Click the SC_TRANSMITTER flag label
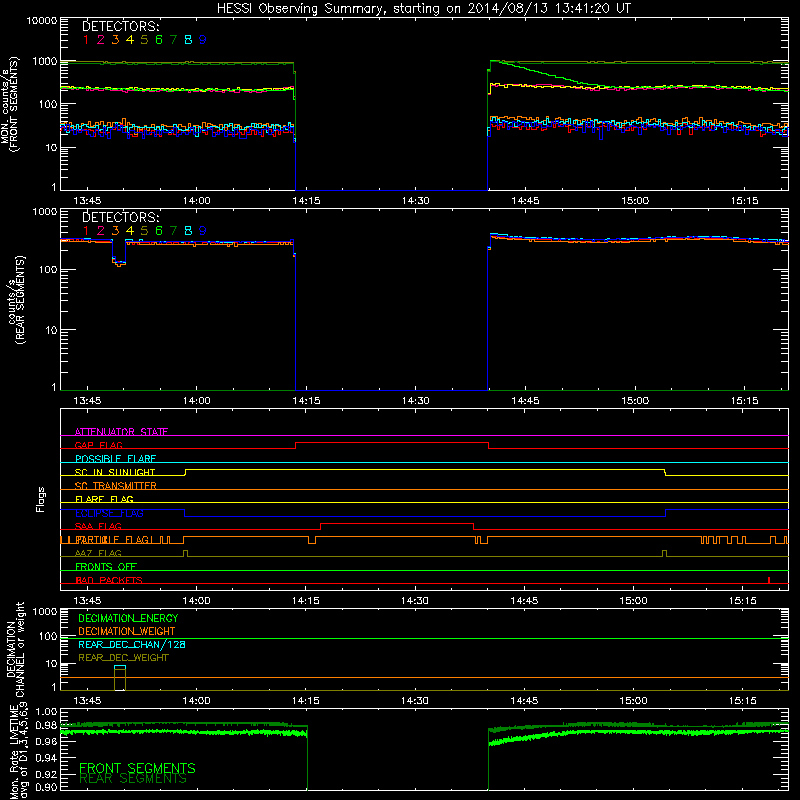Screen dimensions: 800x800 (116, 486)
